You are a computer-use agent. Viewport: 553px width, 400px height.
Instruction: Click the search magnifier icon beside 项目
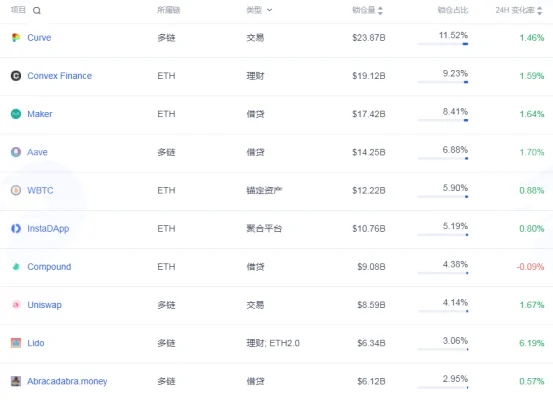(x=37, y=11)
